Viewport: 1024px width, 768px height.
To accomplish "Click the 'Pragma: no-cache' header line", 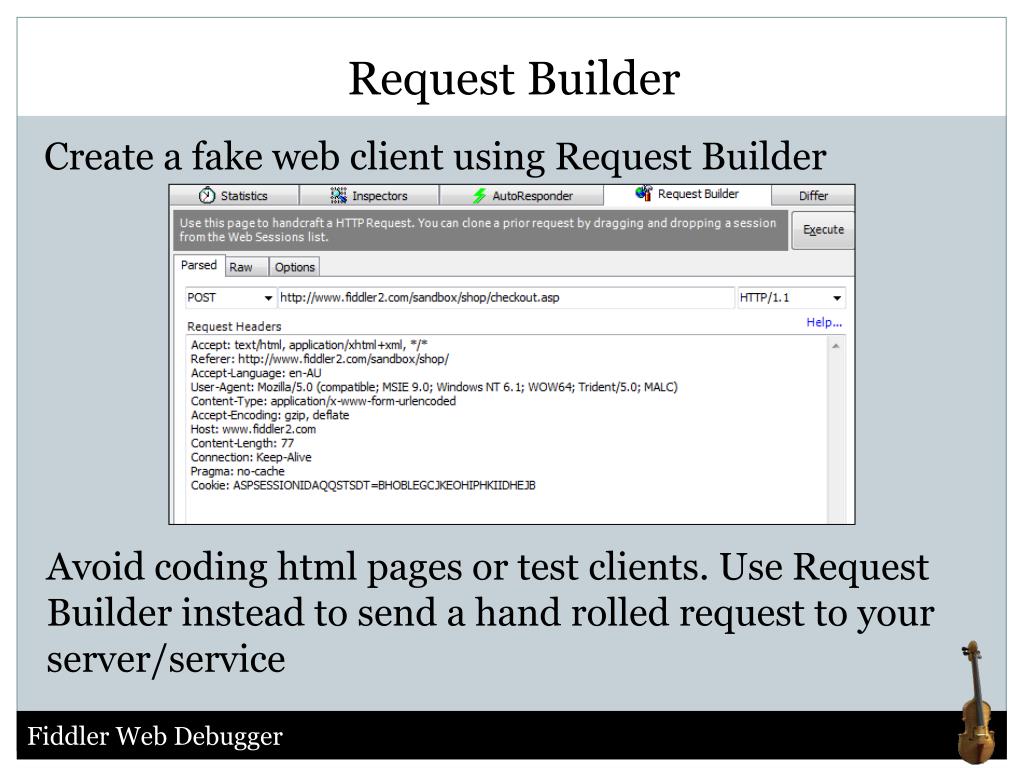I will [x=238, y=472].
